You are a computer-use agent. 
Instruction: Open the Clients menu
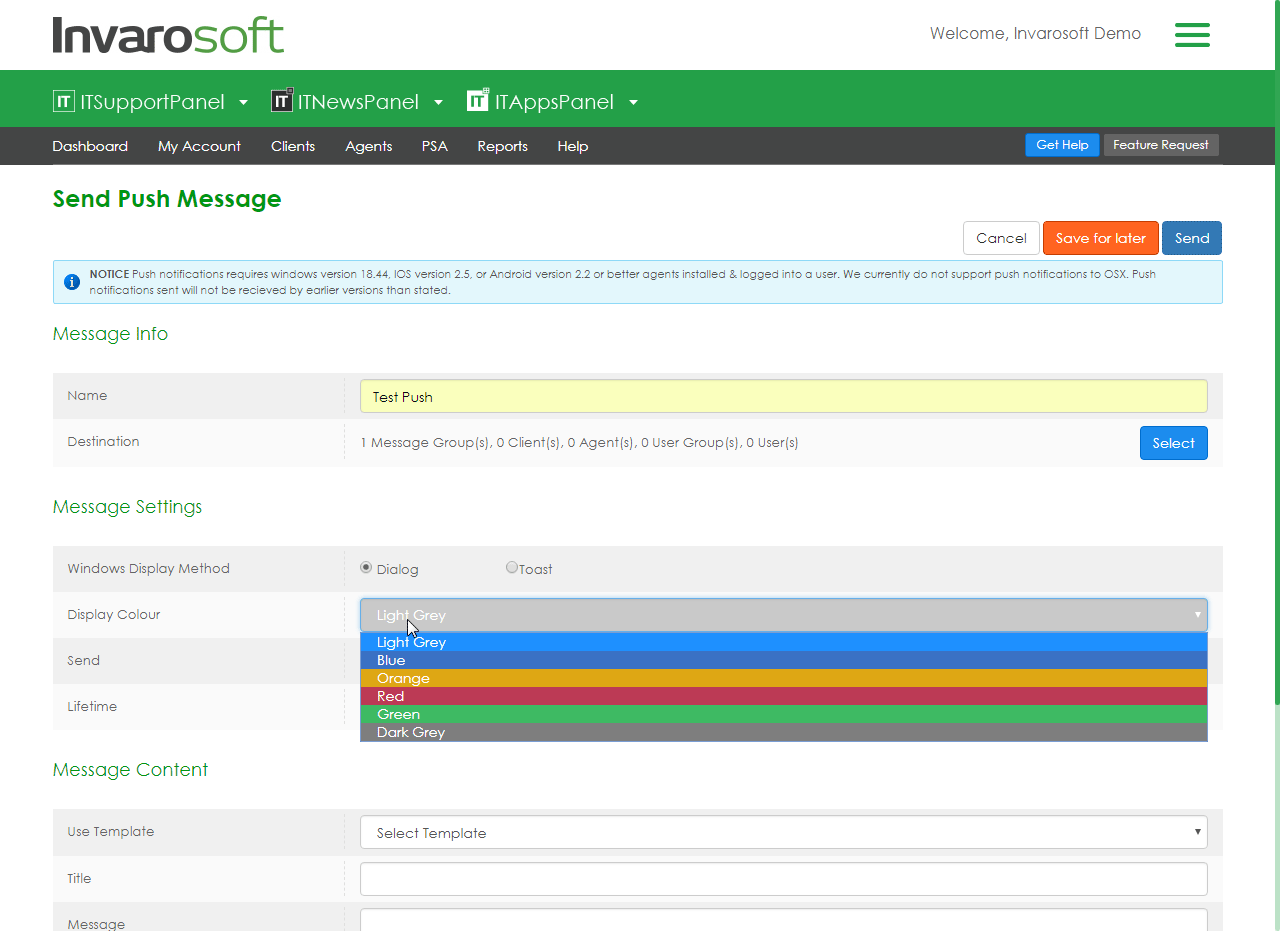click(293, 146)
